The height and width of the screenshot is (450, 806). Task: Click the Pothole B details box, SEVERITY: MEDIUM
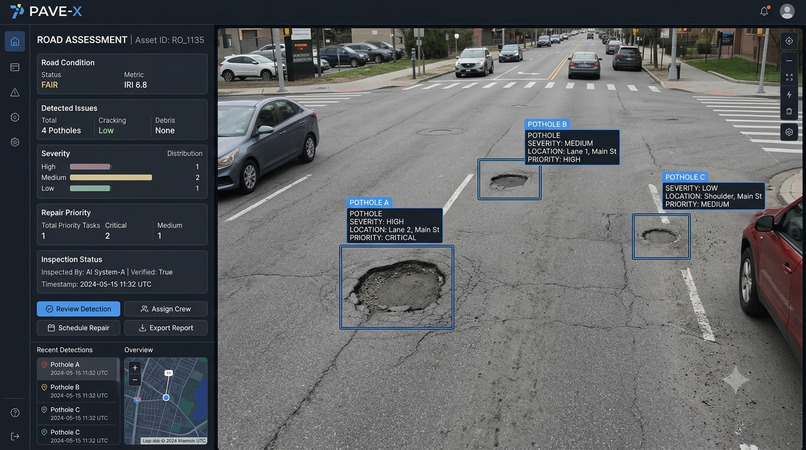click(572, 147)
